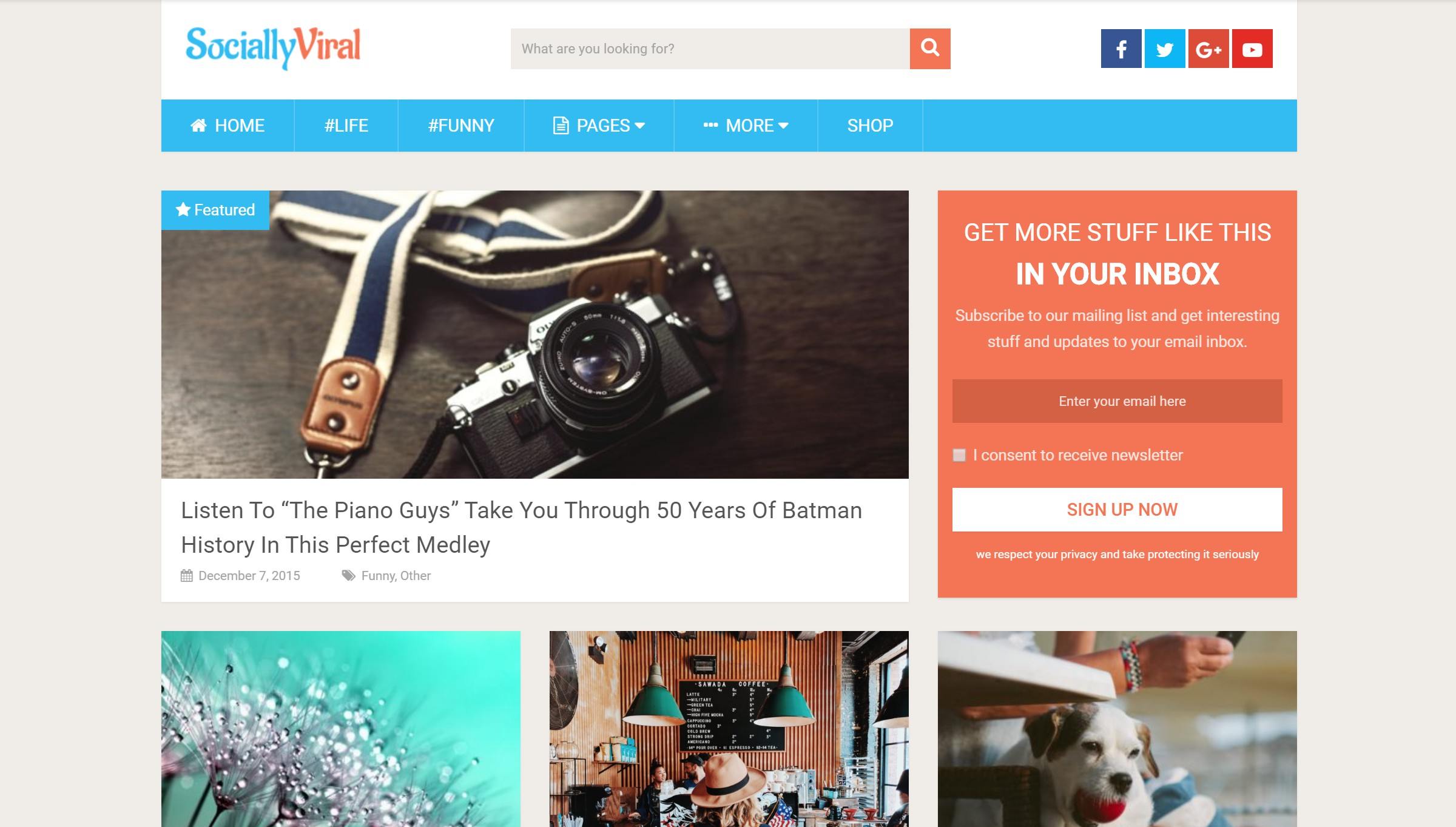Expand the MORE dropdown menu
The width and height of the screenshot is (1456, 827).
(746, 126)
